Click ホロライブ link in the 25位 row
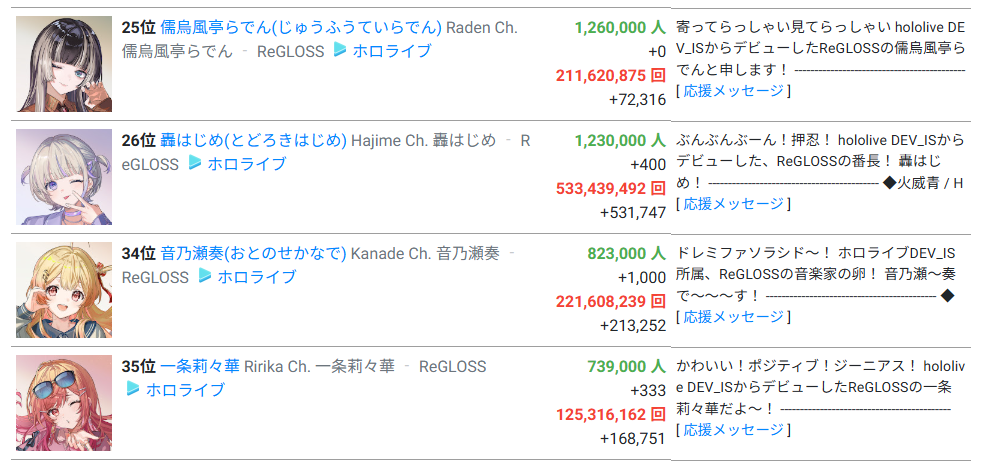This screenshot has width=1001, height=467. coord(392,50)
